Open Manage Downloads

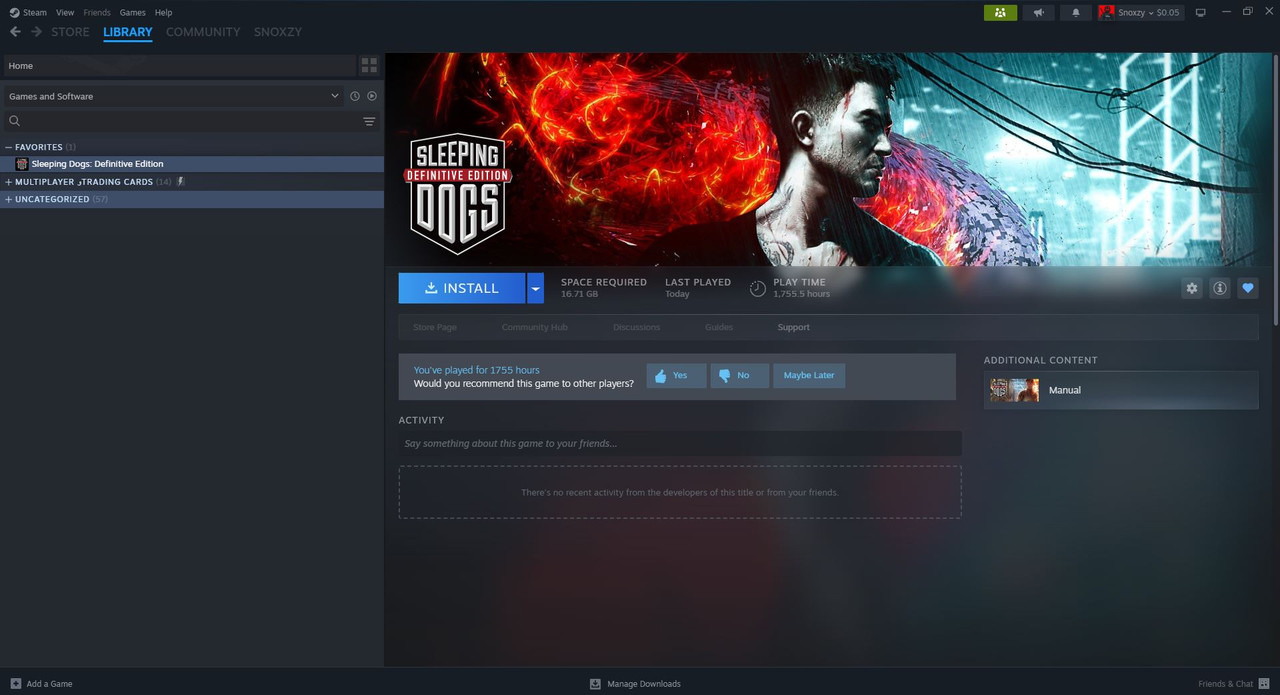point(635,684)
